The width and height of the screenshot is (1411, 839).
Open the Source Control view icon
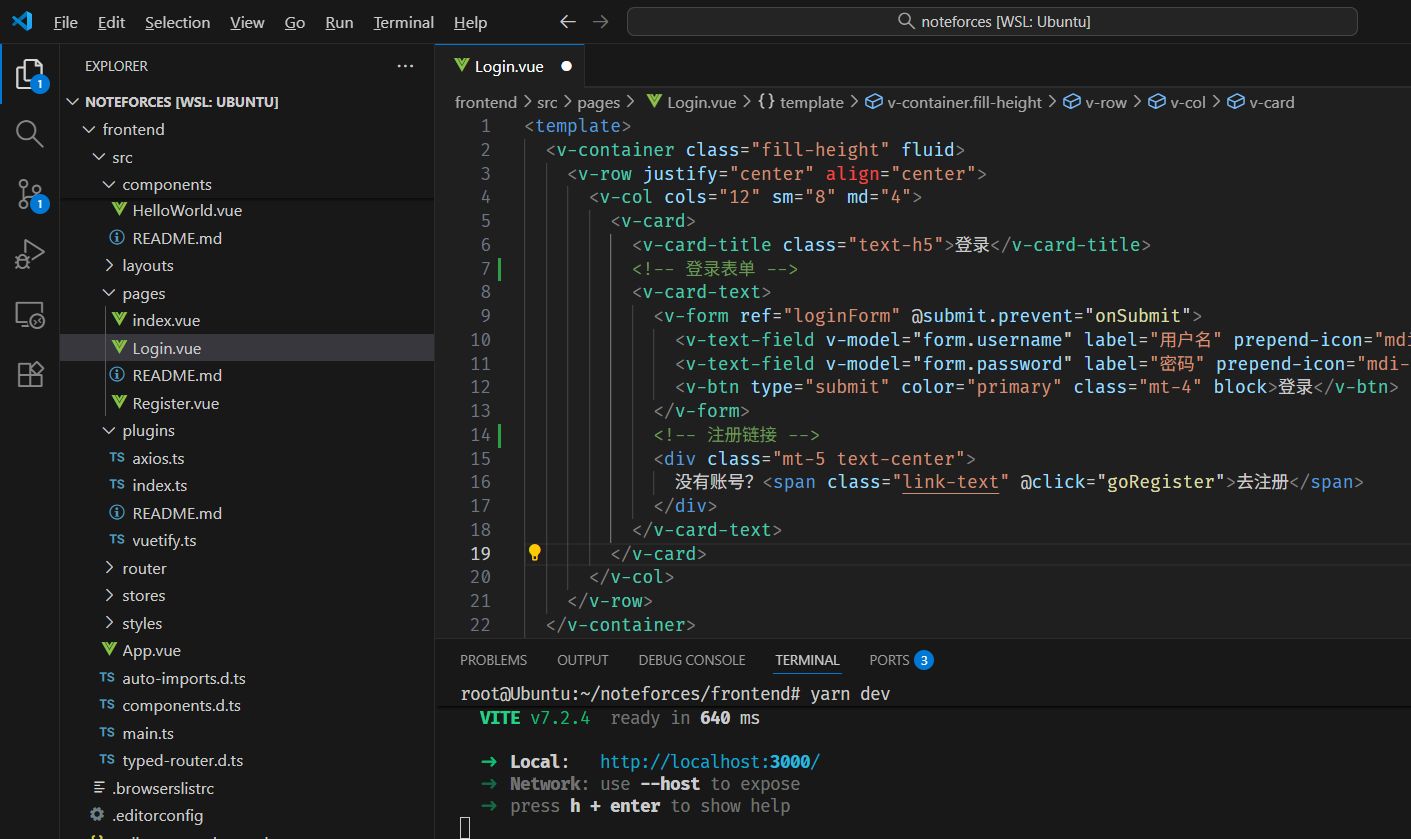click(30, 195)
